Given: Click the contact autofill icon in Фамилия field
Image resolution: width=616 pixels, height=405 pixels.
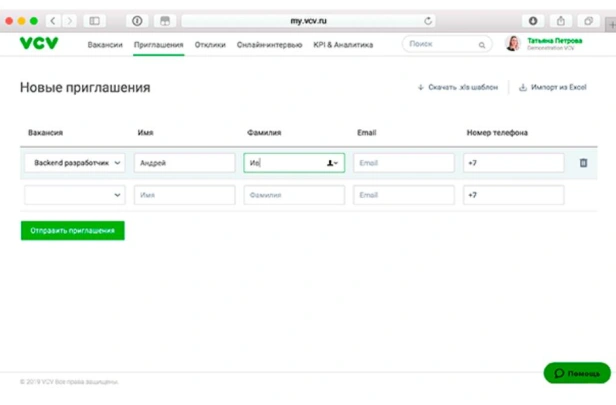Looking at the screenshot, I should (x=332, y=163).
